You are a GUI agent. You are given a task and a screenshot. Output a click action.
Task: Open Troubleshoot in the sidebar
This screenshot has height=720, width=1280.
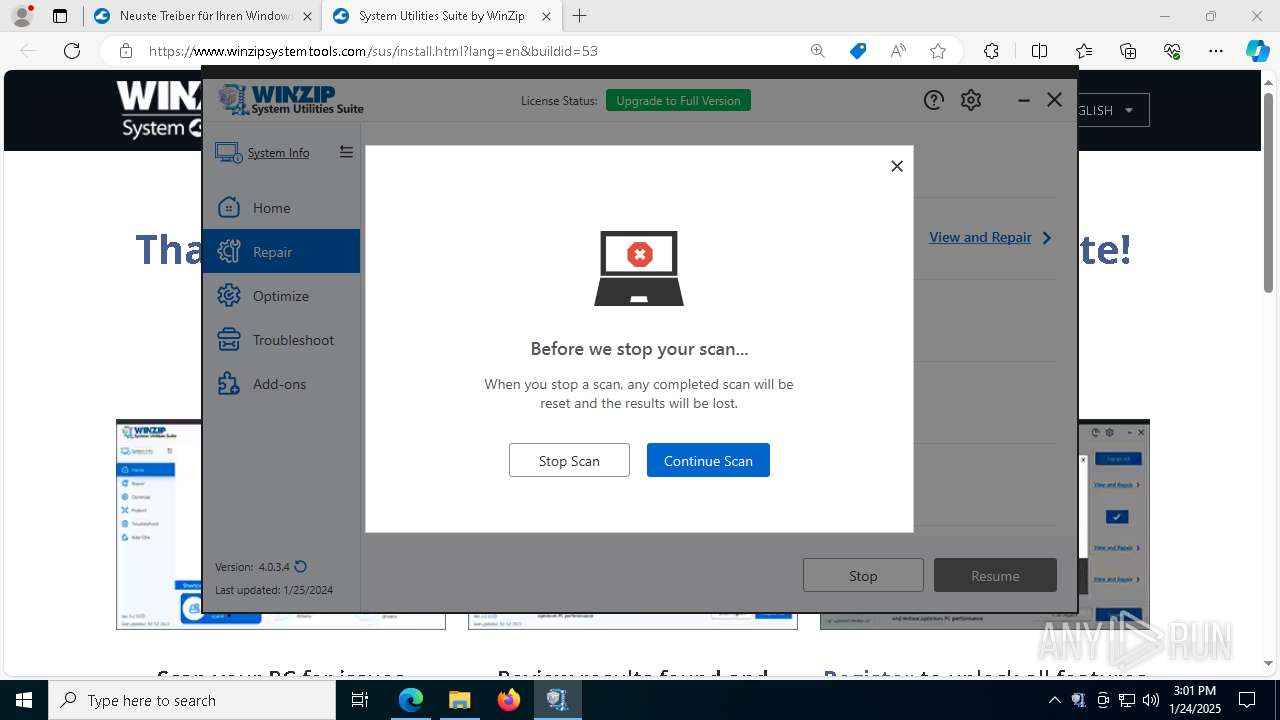pyautogui.click(x=281, y=340)
